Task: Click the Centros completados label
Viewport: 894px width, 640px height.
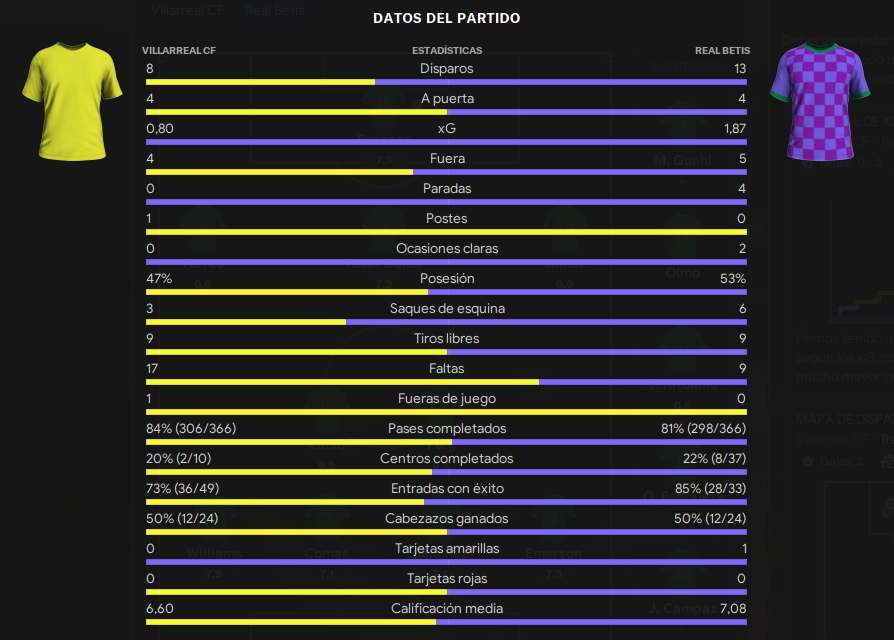Action: 447,458
